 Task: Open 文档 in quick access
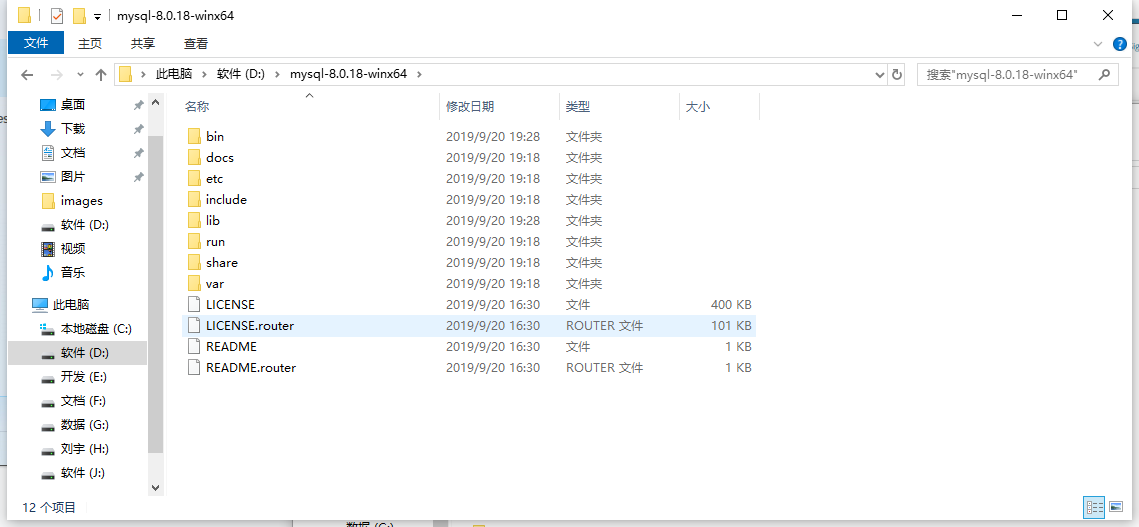point(73,153)
